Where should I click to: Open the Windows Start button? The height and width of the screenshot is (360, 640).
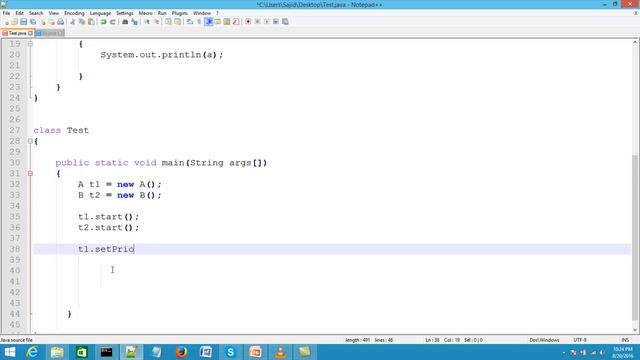[9, 352]
